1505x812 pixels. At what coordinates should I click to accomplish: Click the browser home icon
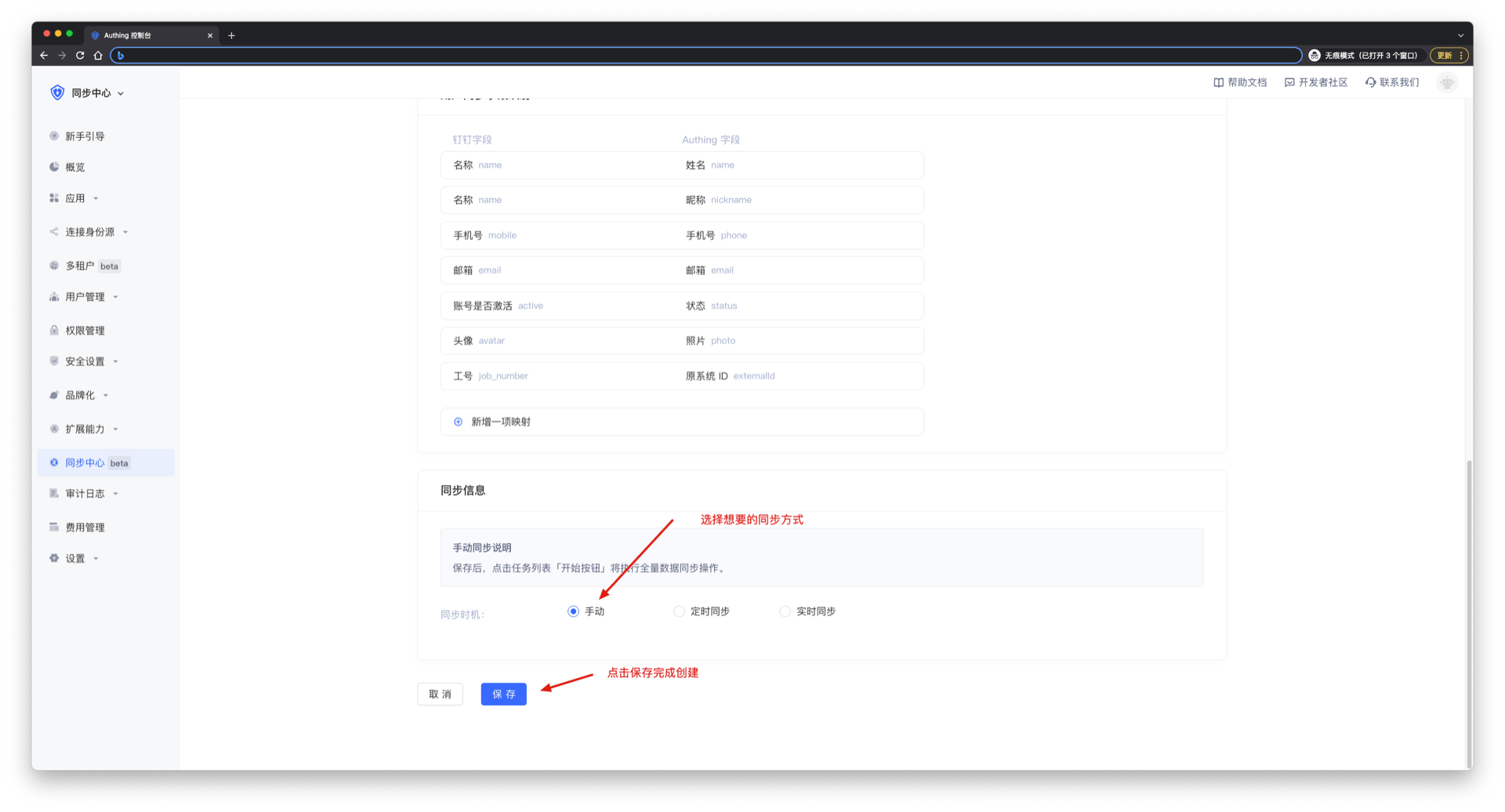tap(98, 56)
